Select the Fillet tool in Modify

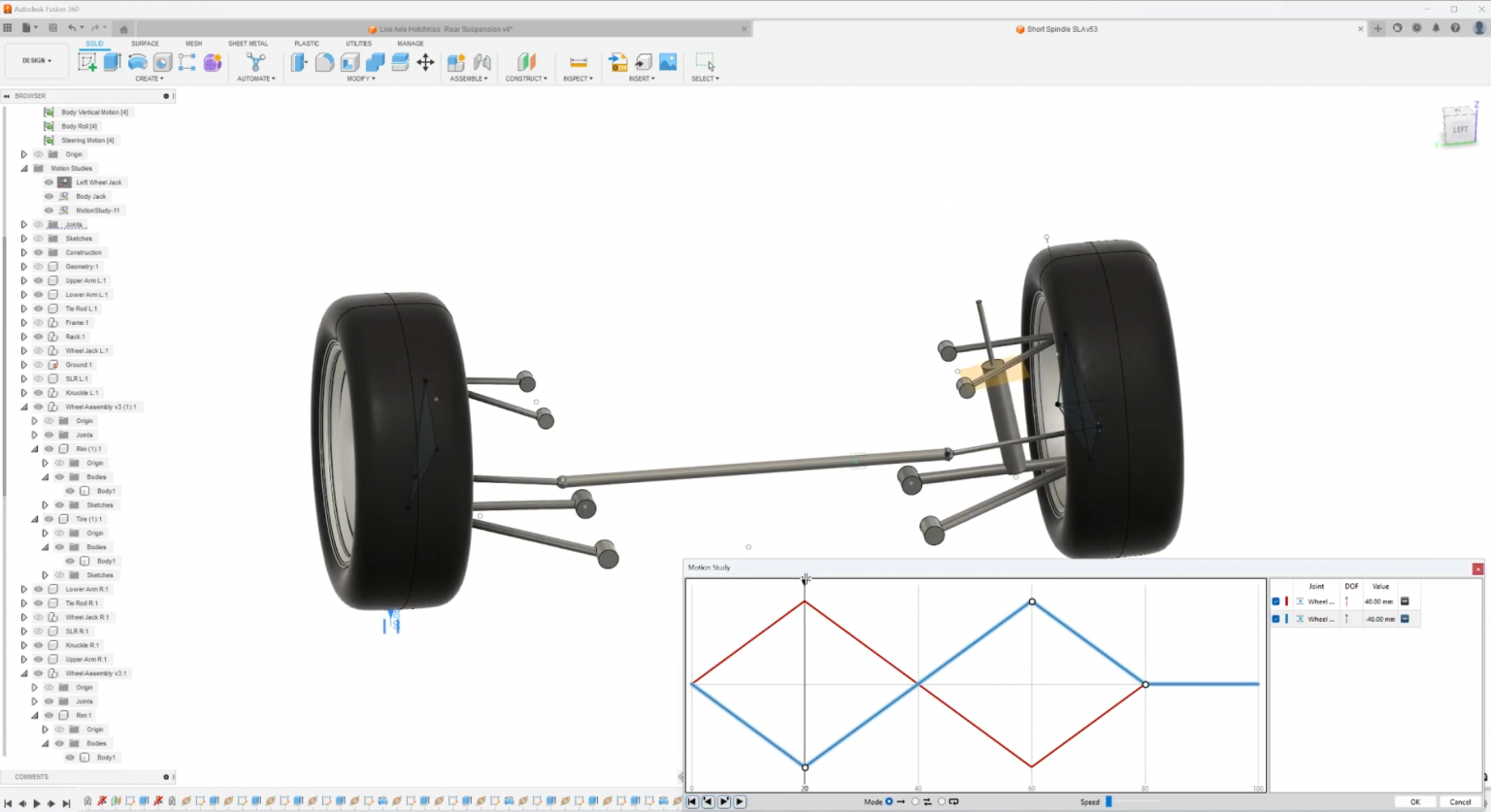pyautogui.click(x=324, y=62)
